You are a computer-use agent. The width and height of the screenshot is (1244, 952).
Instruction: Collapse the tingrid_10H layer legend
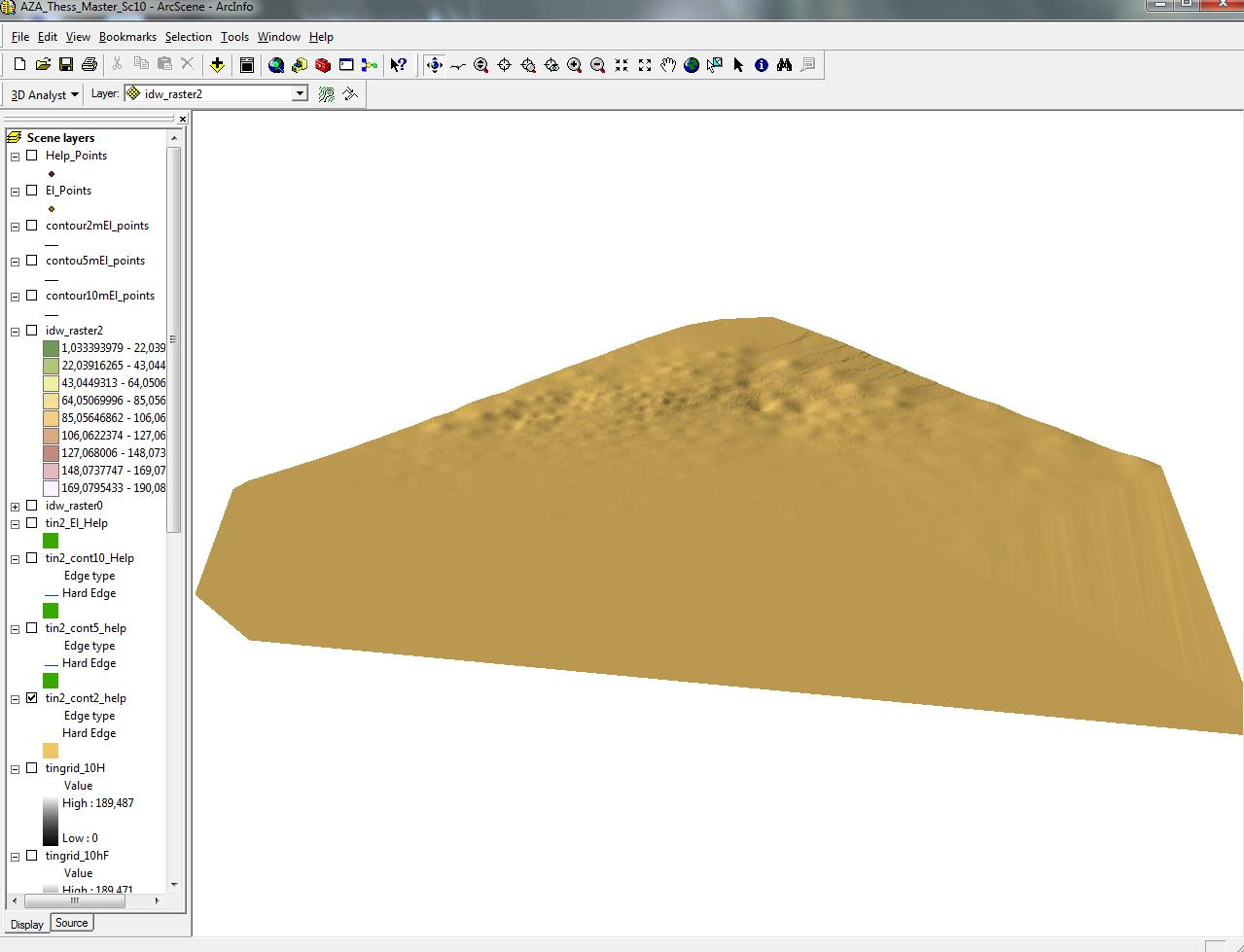tap(15, 769)
